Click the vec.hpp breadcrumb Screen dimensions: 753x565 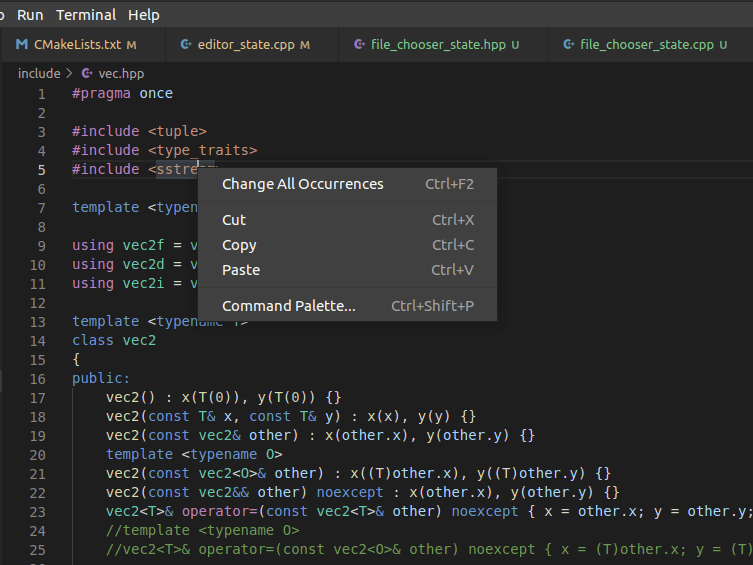coord(121,73)
